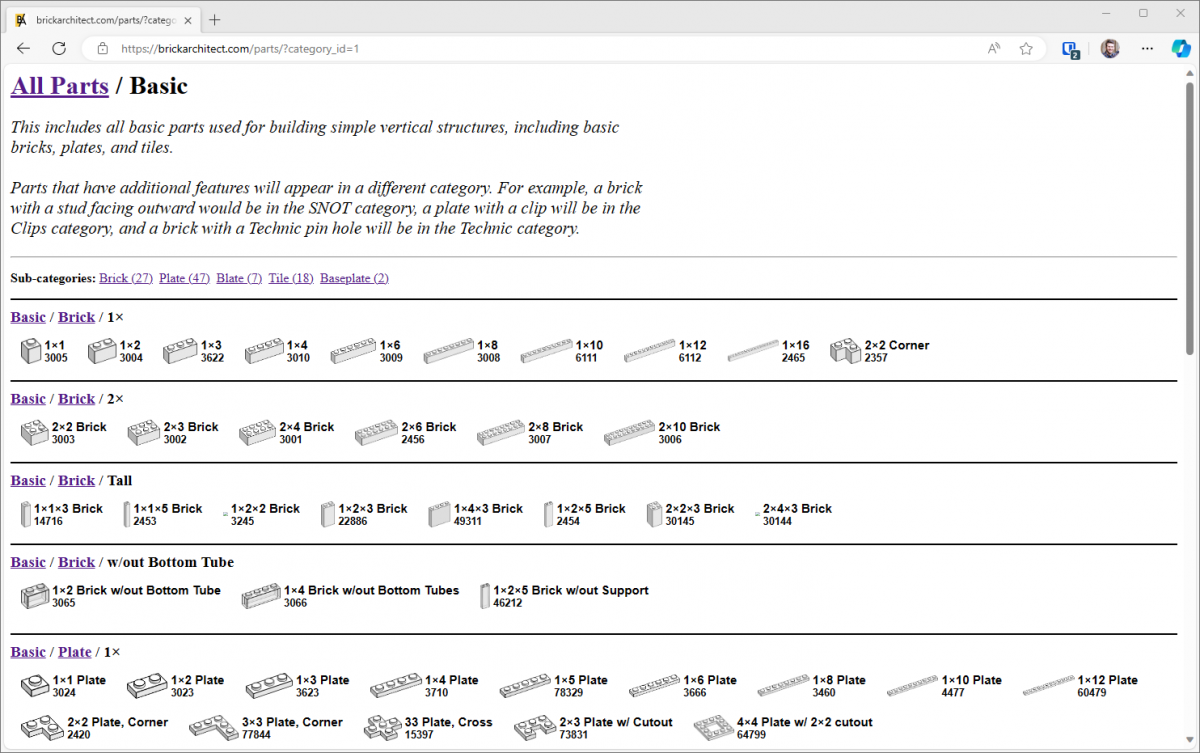View site information lock icon
Image resolution: width=1200 pixels, height=753 pixels.
click(102, 48)
